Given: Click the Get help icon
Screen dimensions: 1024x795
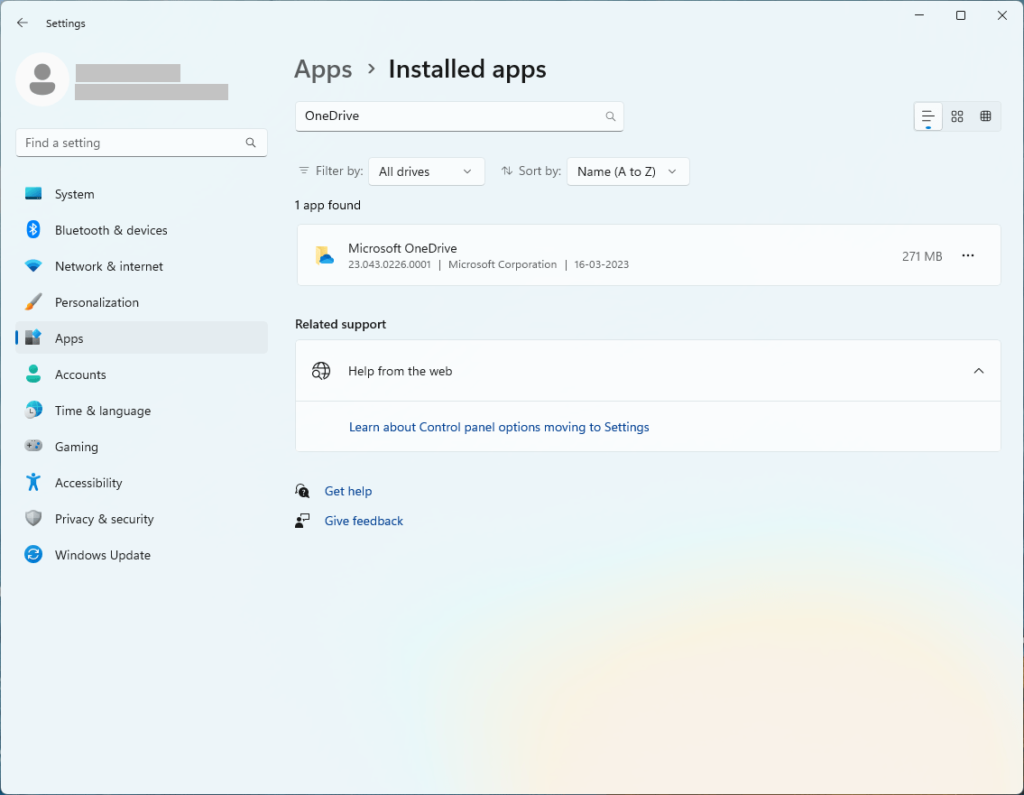Looking at the screenshot, I should 302,491.
